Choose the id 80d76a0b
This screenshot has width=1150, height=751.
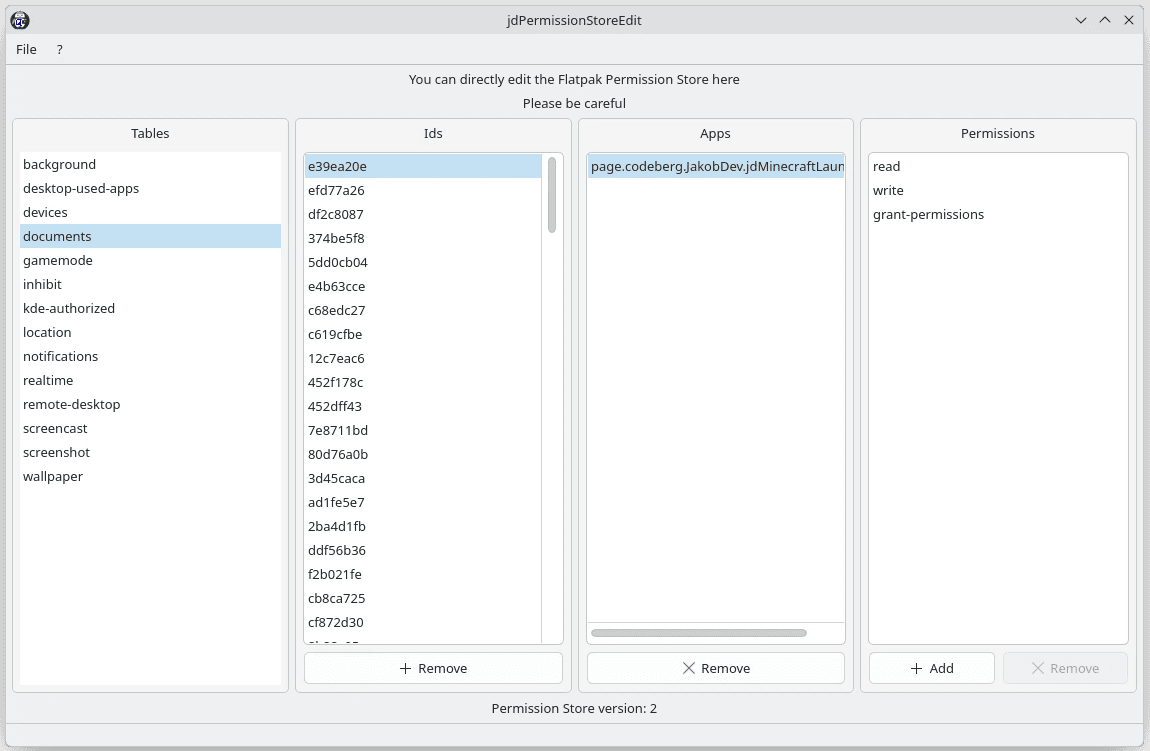(423, 454)
